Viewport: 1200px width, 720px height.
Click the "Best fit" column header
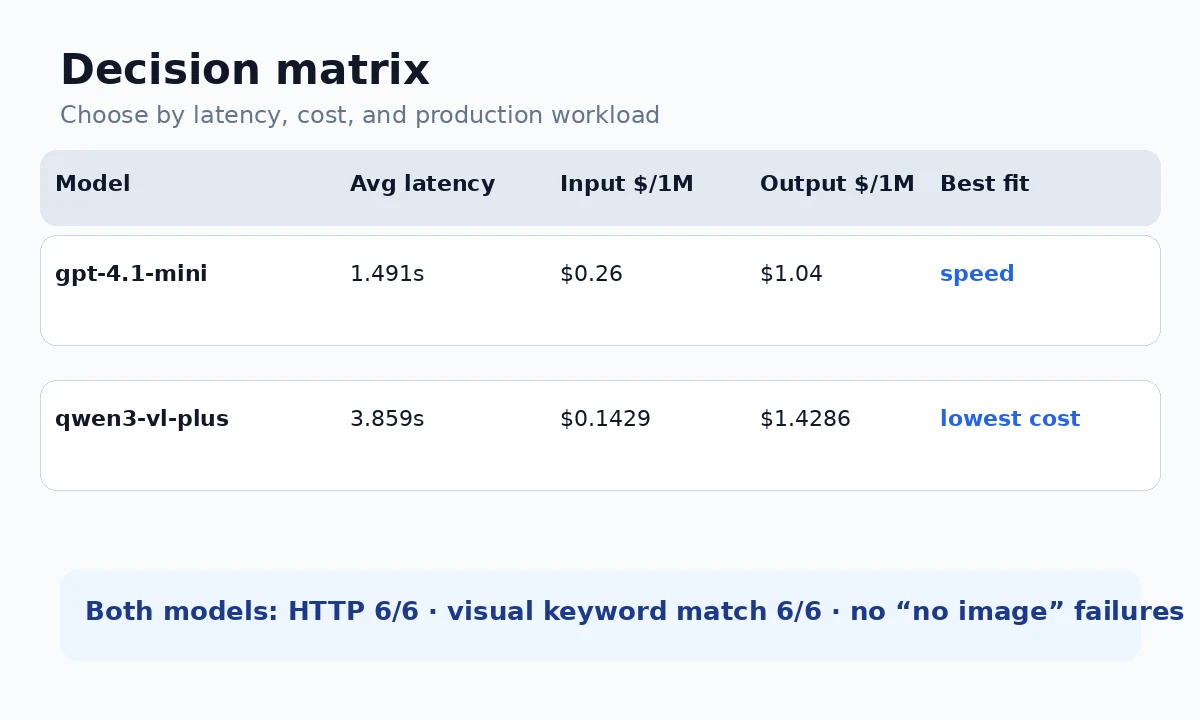[984, 184]
